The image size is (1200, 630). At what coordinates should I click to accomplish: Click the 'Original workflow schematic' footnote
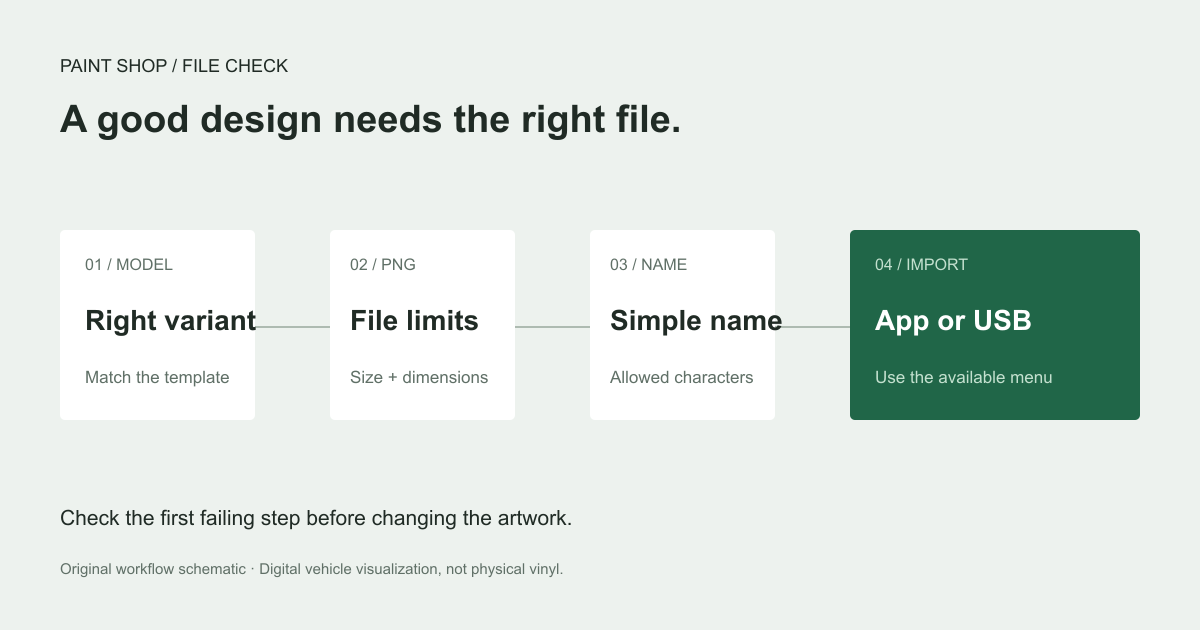[x=312, y=569]
